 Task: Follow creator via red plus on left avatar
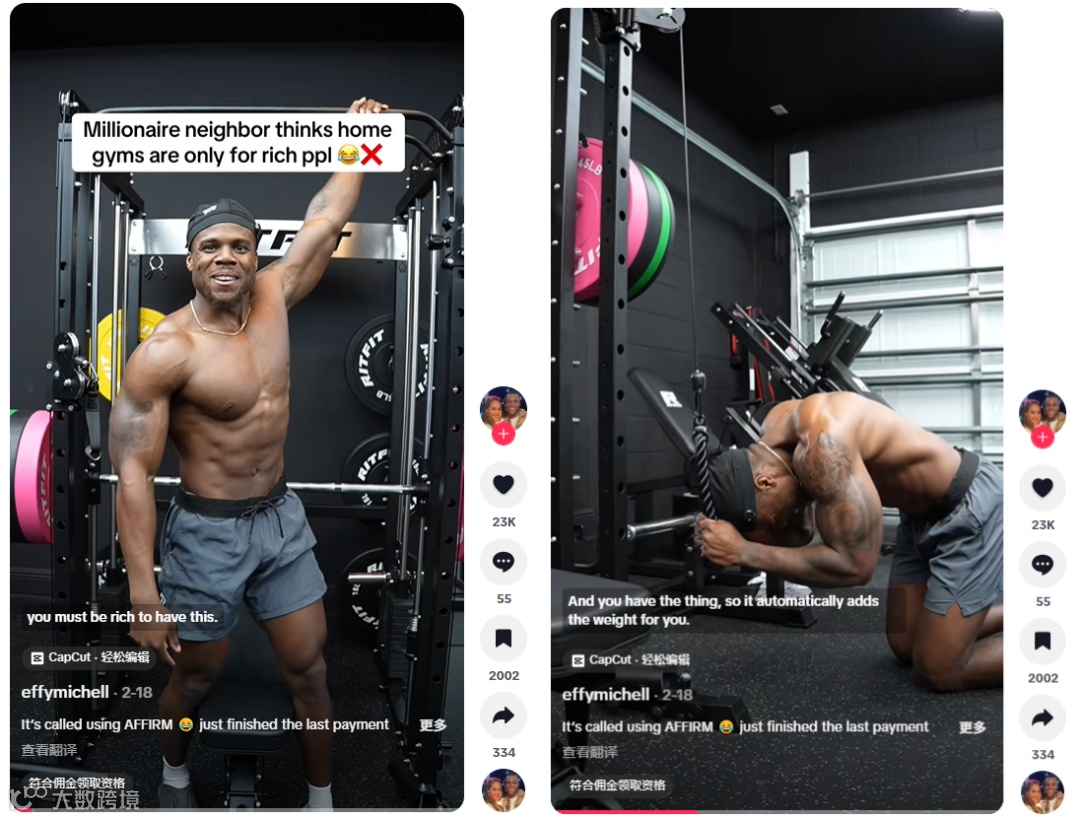point(503,434)
